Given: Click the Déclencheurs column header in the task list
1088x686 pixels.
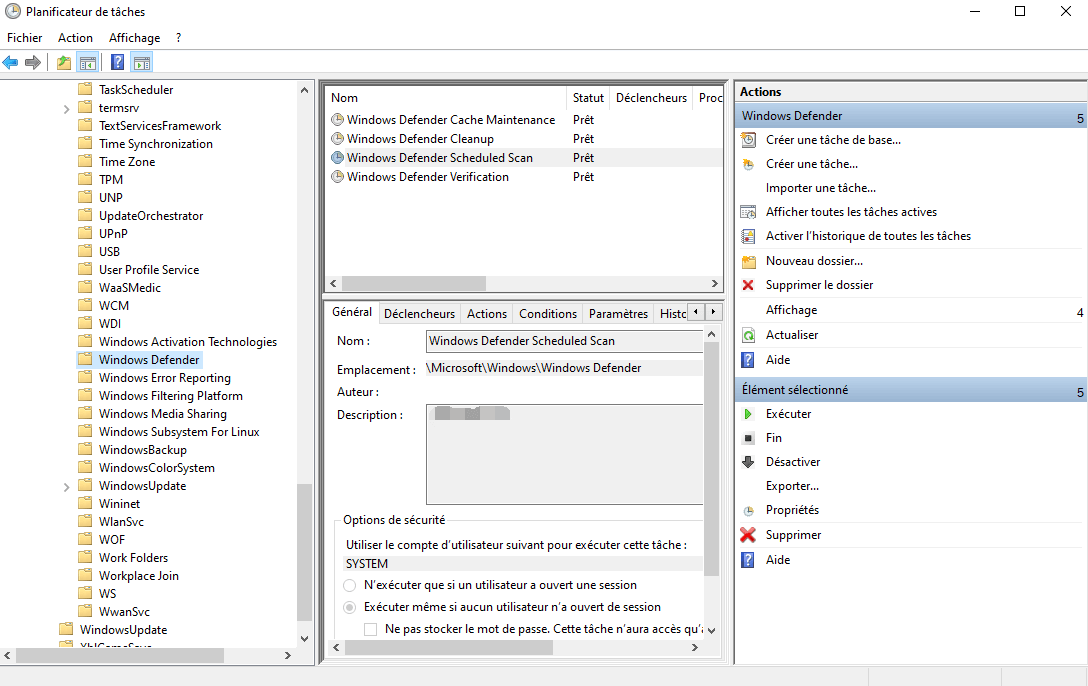Looking at the screenshot, I should point(652,98).
